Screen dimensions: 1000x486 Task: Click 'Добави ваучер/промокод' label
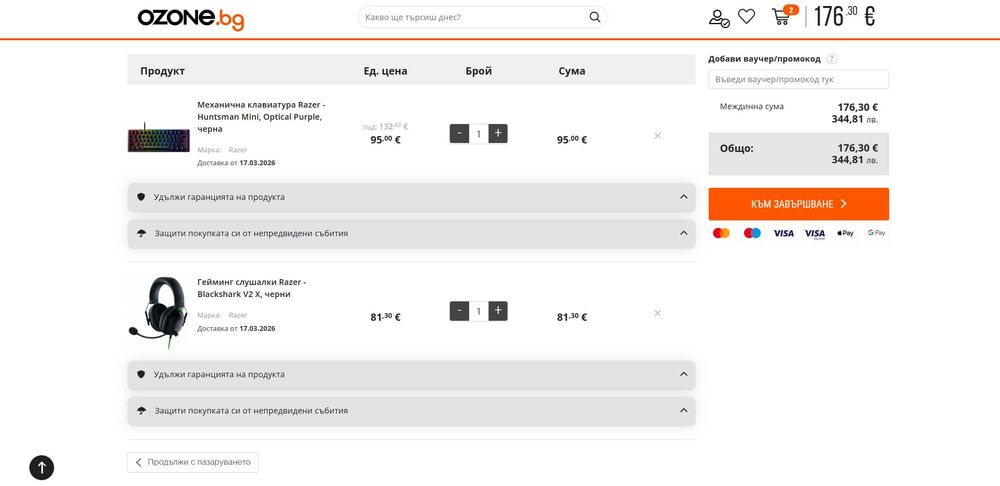(765, 59)
